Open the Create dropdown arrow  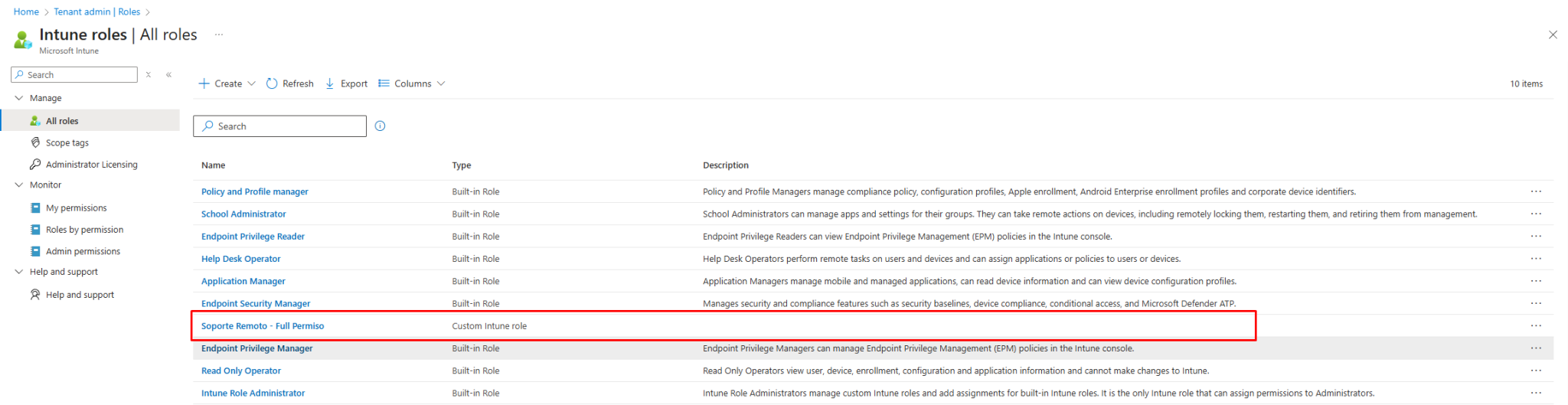pyautogui.click(x=251, y=83)
